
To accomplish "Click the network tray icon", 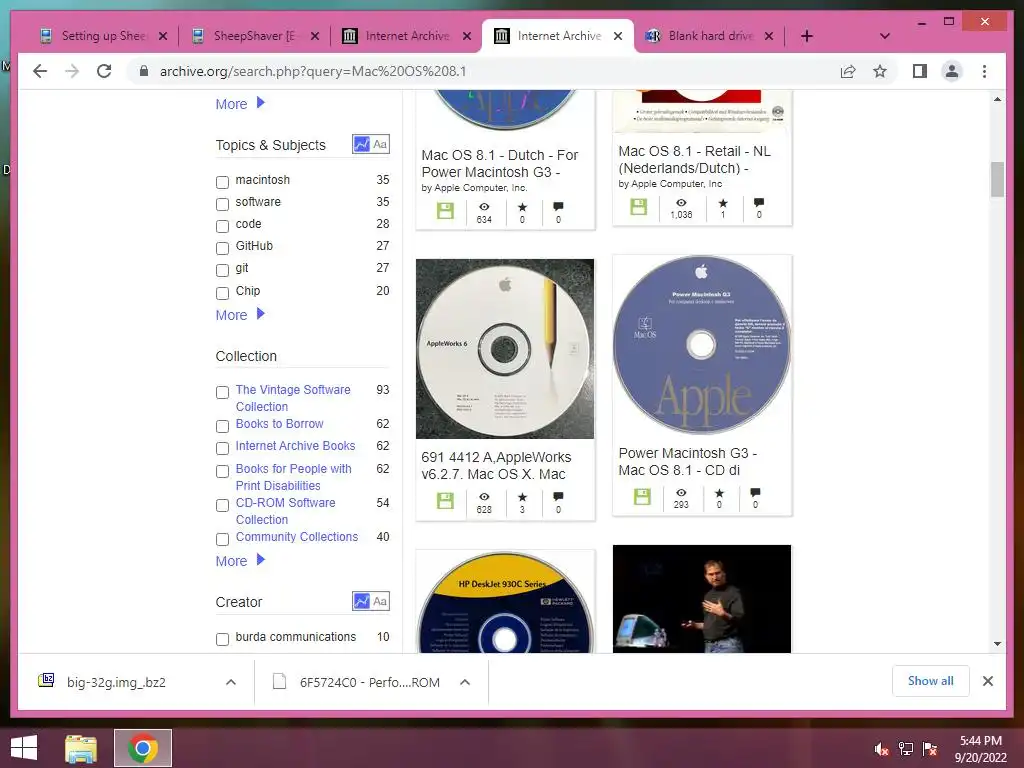I will [906, 749].
